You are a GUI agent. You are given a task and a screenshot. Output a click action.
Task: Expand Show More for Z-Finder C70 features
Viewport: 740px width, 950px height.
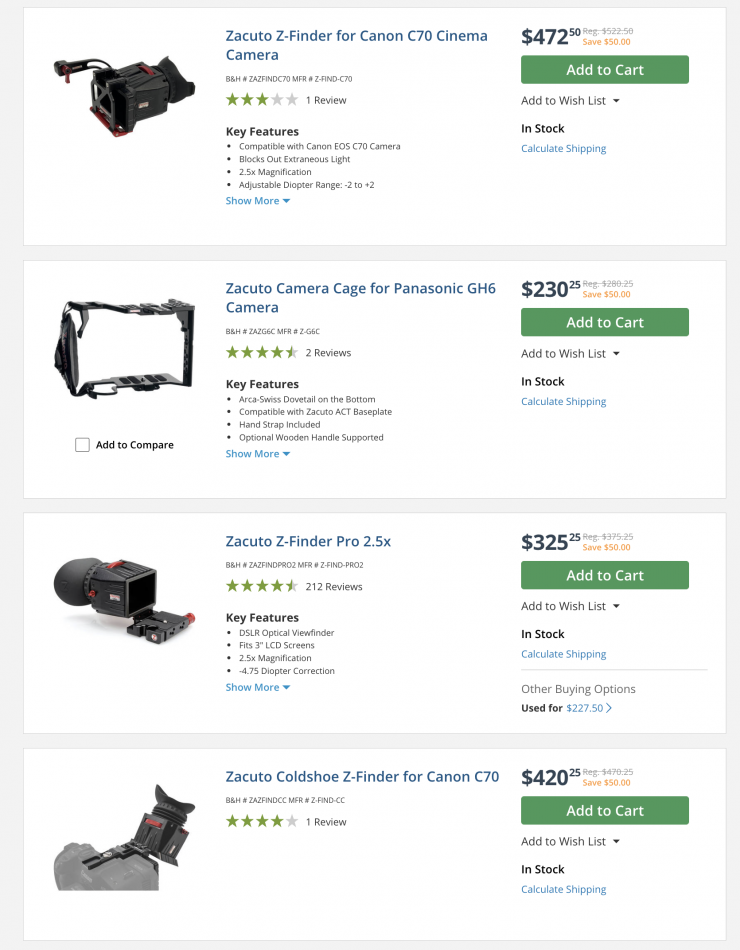point(257,201)
